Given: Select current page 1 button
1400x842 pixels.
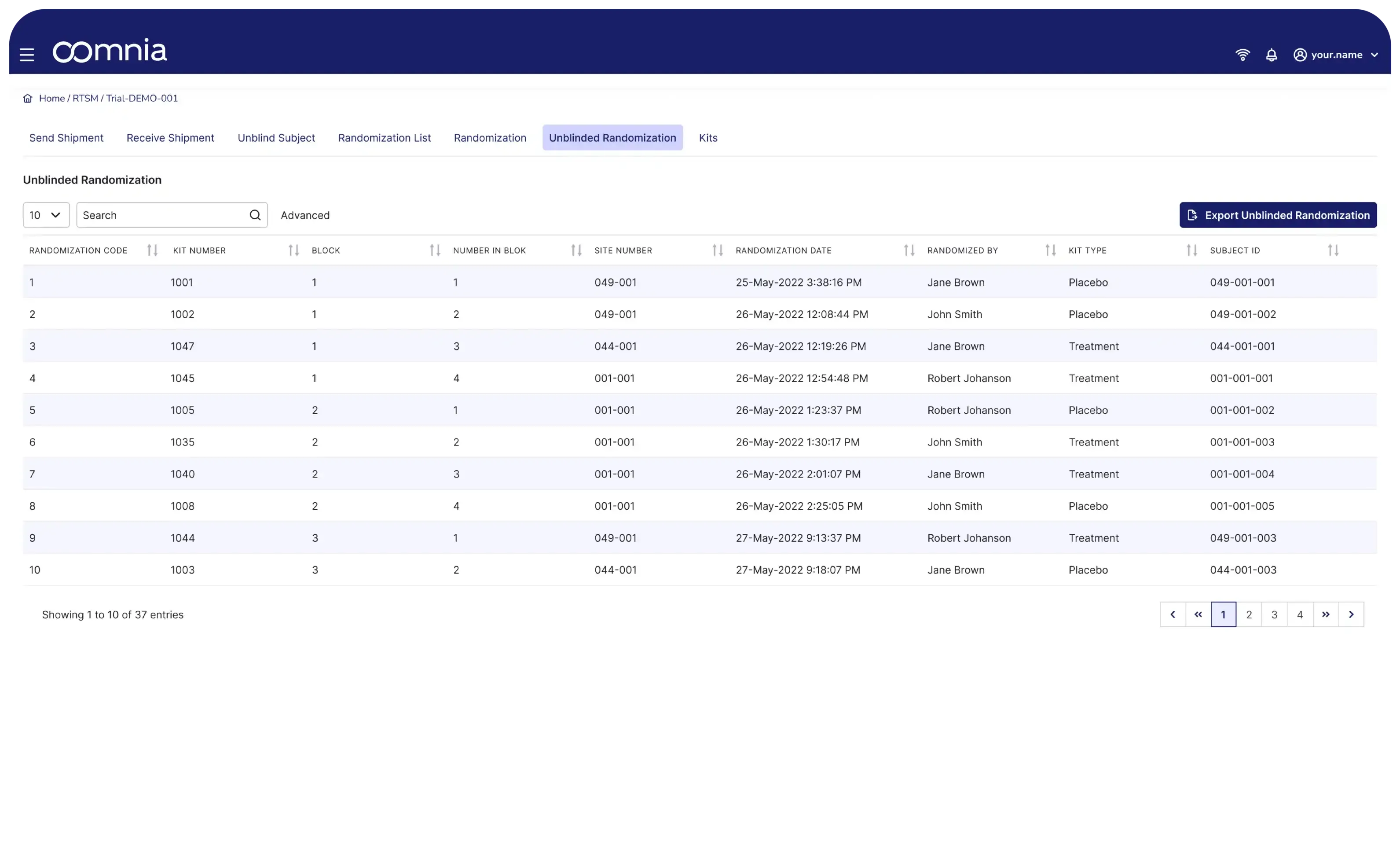Looking at the screenshot, I should (x=1224, y=614).
